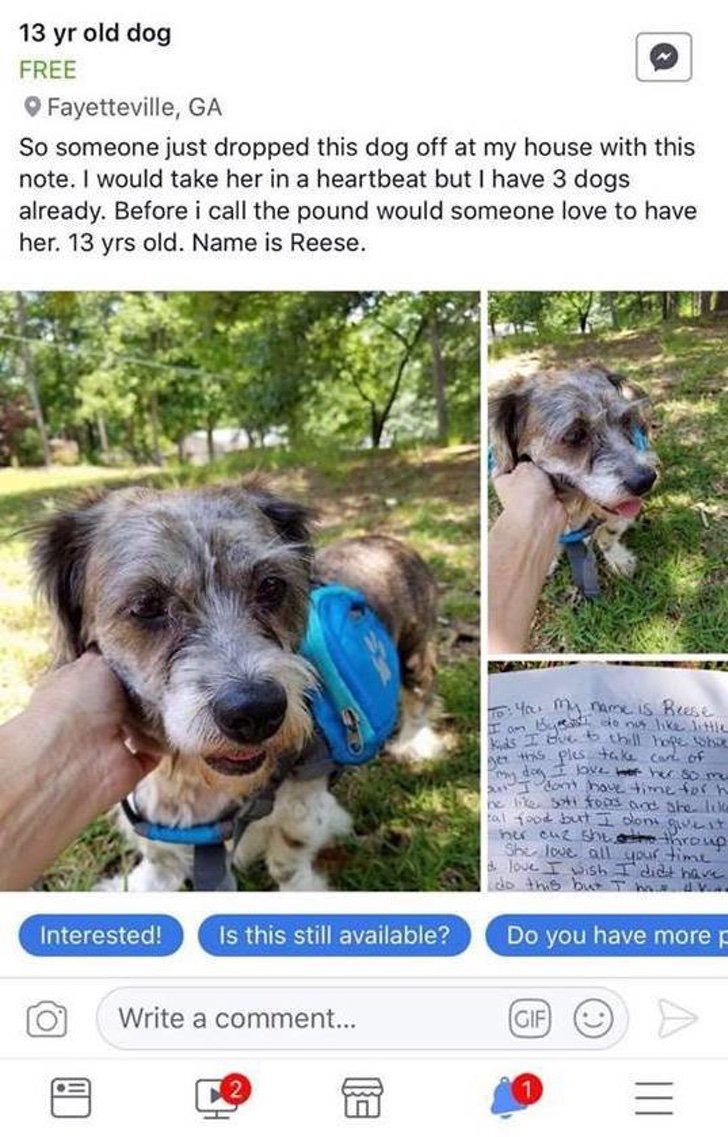Send comment with the arrow icon
The width and height of the screenshot is (728, 1137).
tap(677, 1019)
